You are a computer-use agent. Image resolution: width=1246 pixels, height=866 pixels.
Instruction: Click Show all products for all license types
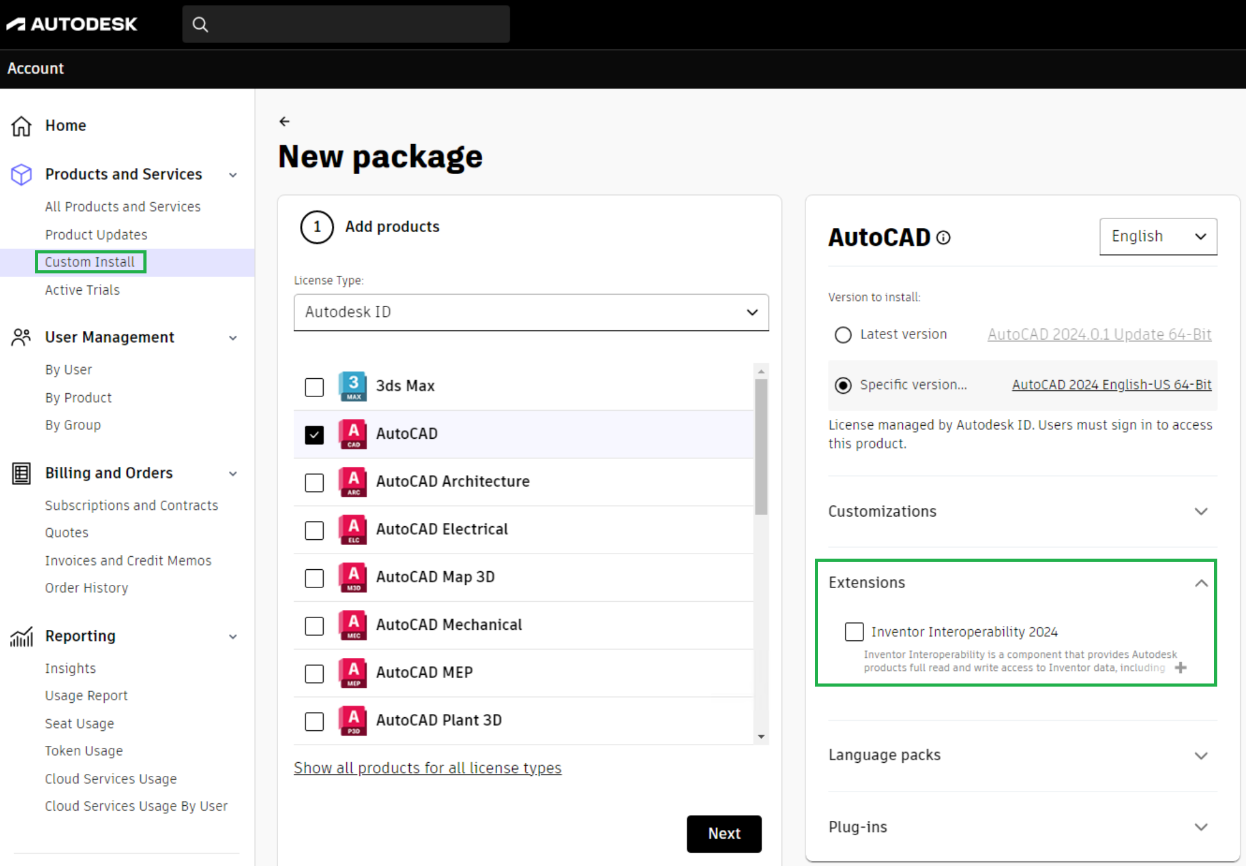[427, 768]
